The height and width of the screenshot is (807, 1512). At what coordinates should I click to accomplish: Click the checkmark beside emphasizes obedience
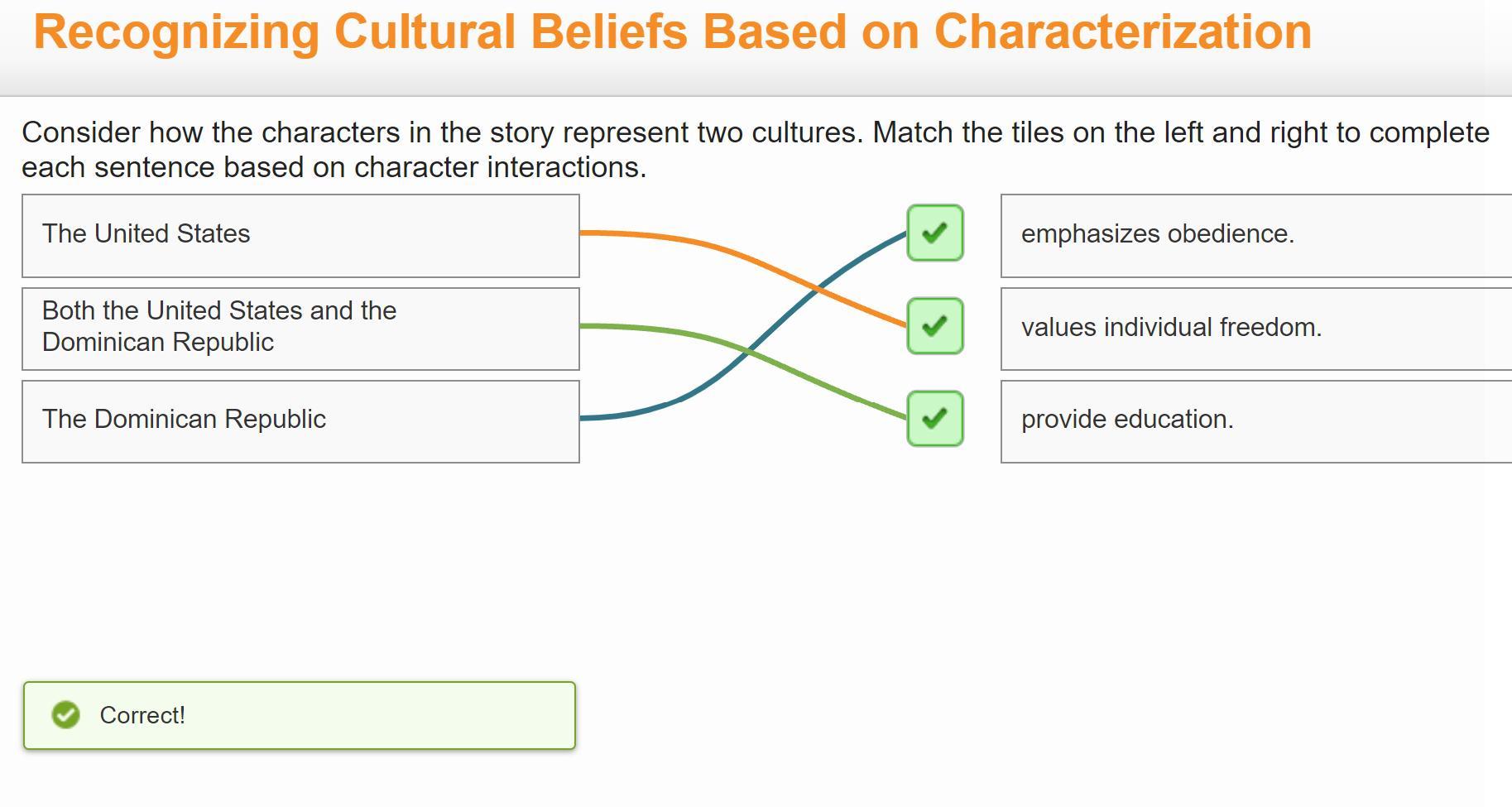tap(934, 233)
